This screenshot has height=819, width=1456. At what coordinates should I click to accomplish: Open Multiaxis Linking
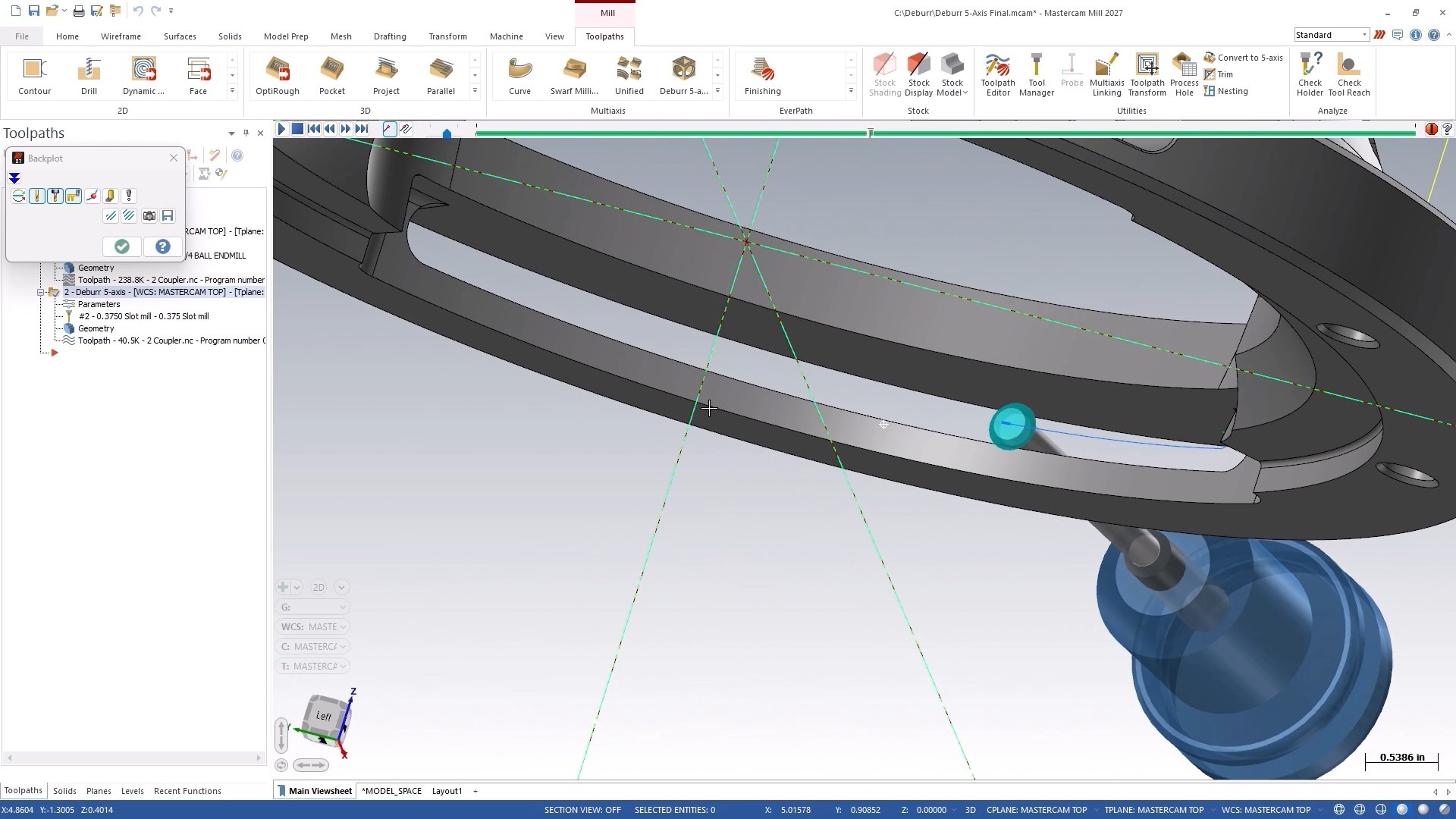[1106, 75]
